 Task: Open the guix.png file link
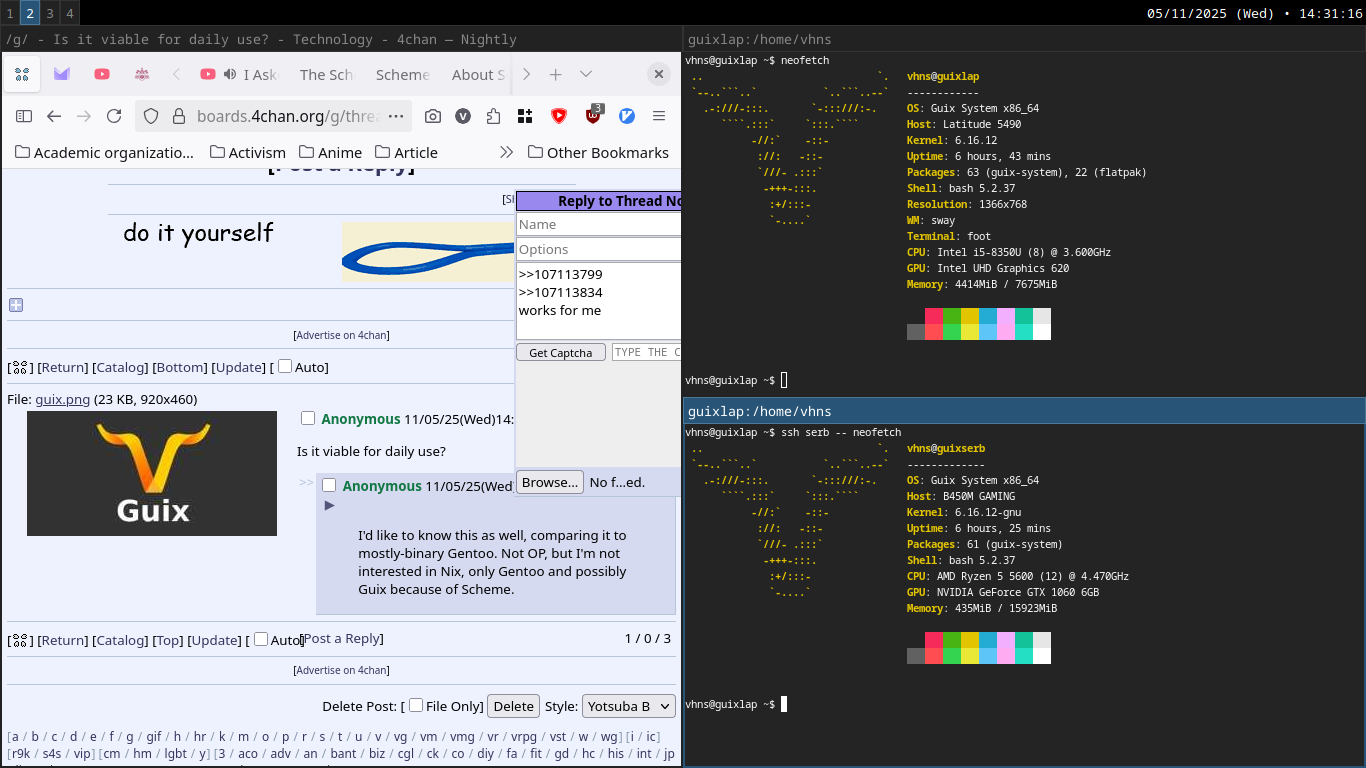point(62,399)
